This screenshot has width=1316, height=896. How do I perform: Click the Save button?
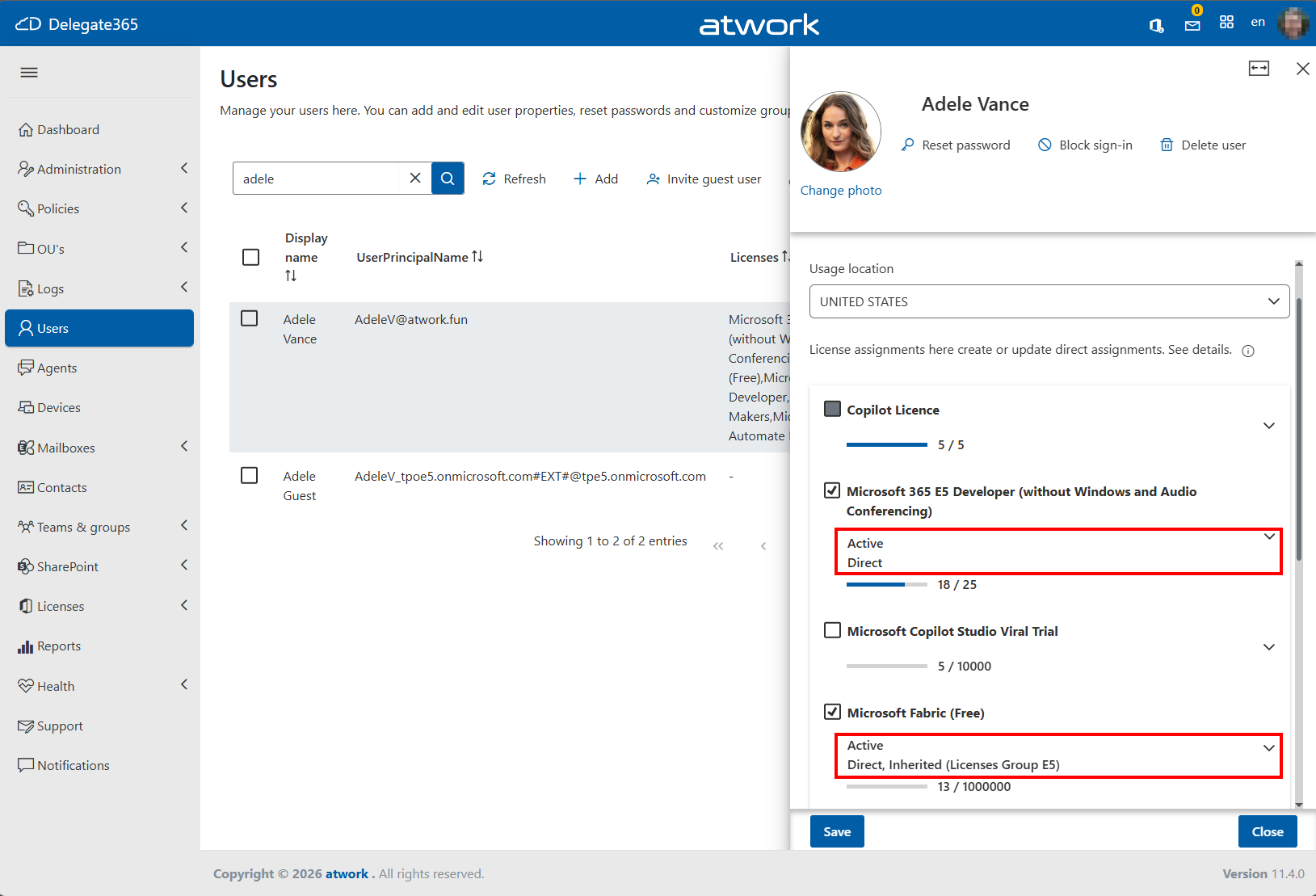tap(837, 831)
